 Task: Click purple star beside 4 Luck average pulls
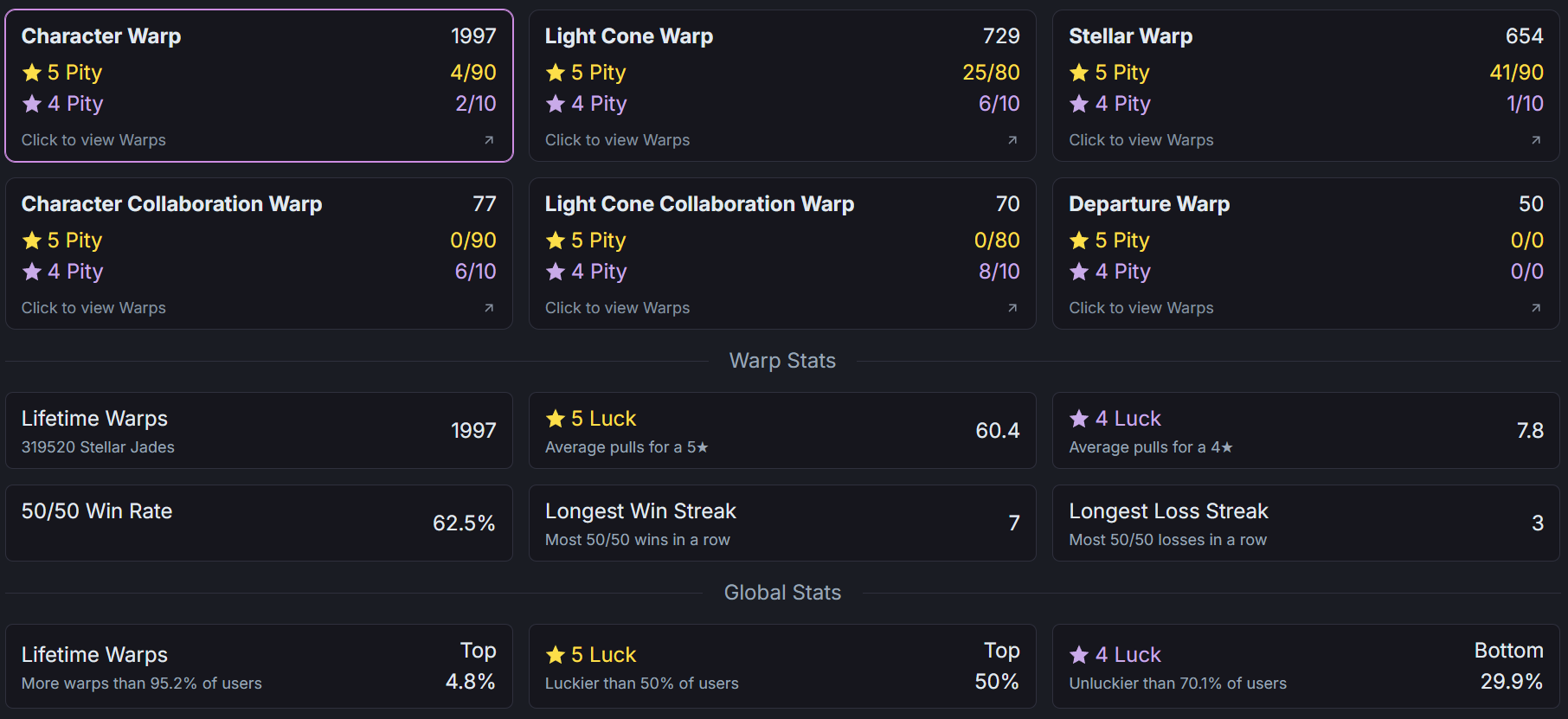[x=1079, y=419]
